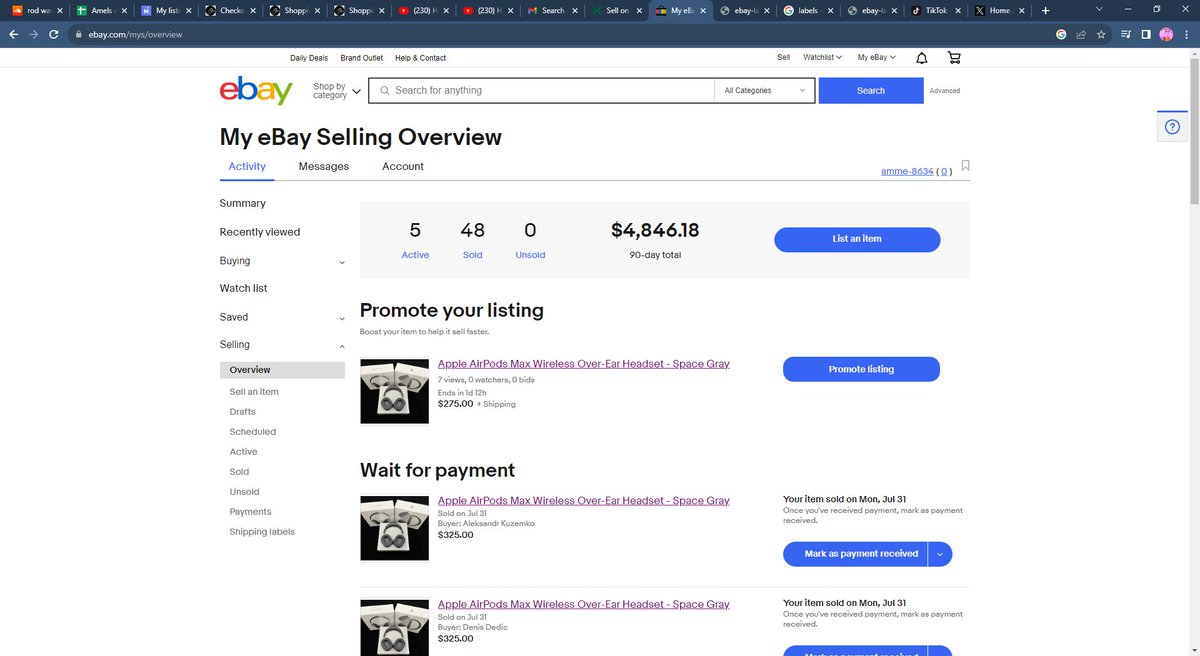View site information lock icon
The width and height of the screenshot is (1200, 656).
pos(80,34)
